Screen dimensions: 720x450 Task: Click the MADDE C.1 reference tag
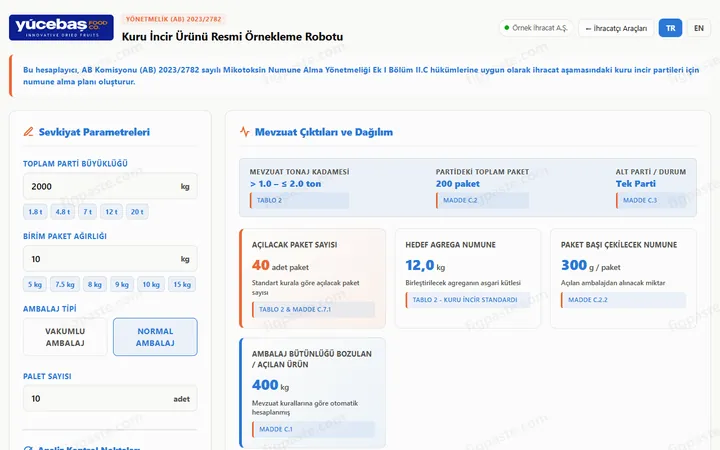tap(313, 429)
